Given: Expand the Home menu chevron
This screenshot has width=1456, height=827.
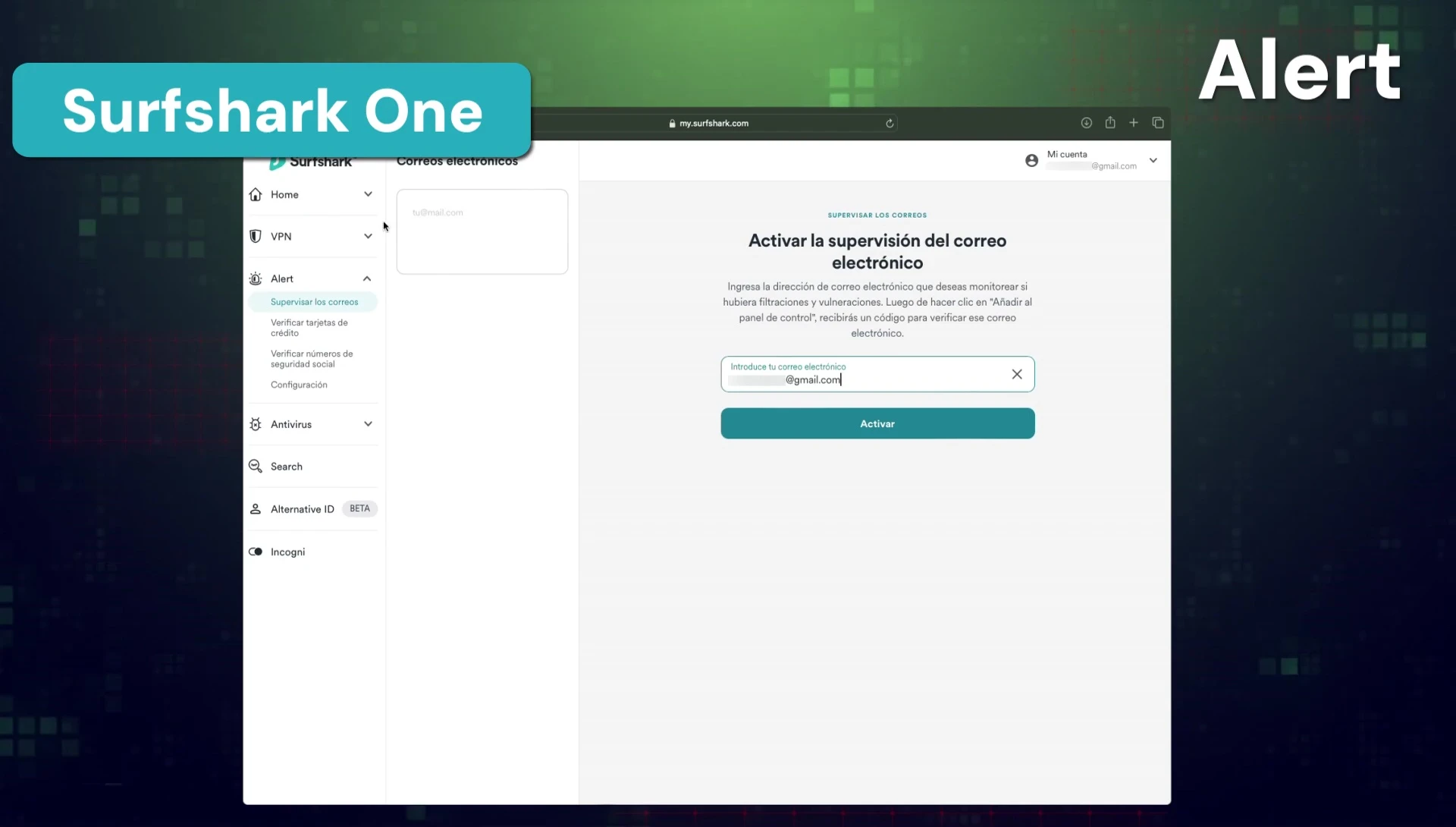Looking at the screenshot, I should (368, 194).
